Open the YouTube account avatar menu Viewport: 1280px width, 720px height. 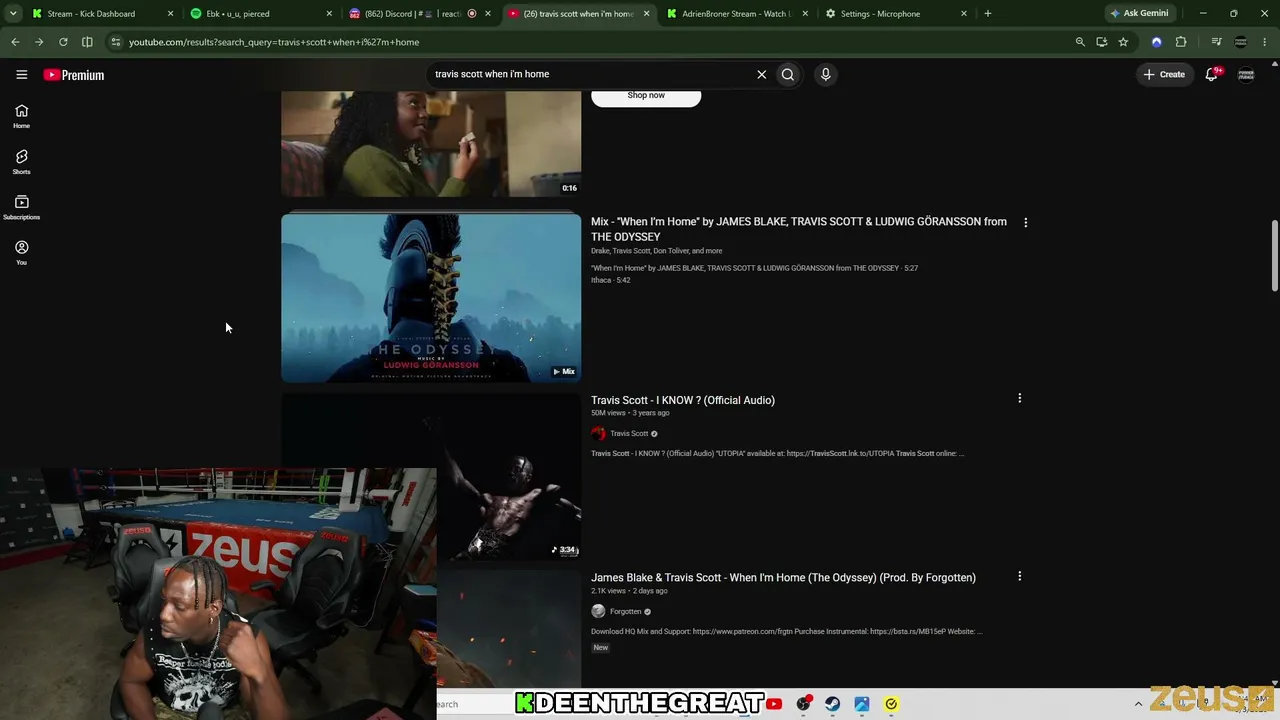coord(1246,74)
